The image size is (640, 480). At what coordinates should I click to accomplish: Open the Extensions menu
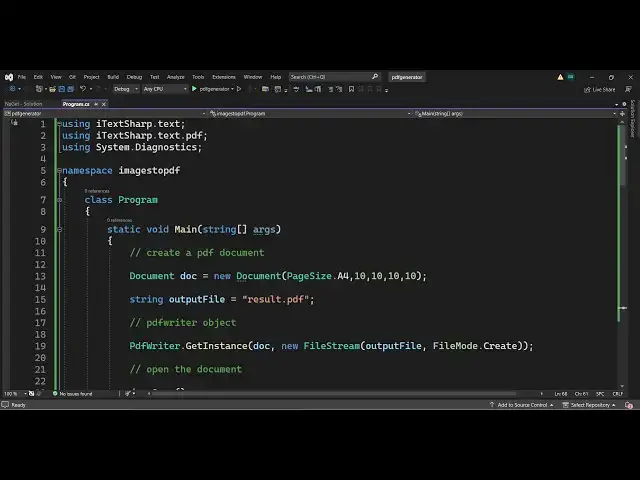[x=224, y=77]
